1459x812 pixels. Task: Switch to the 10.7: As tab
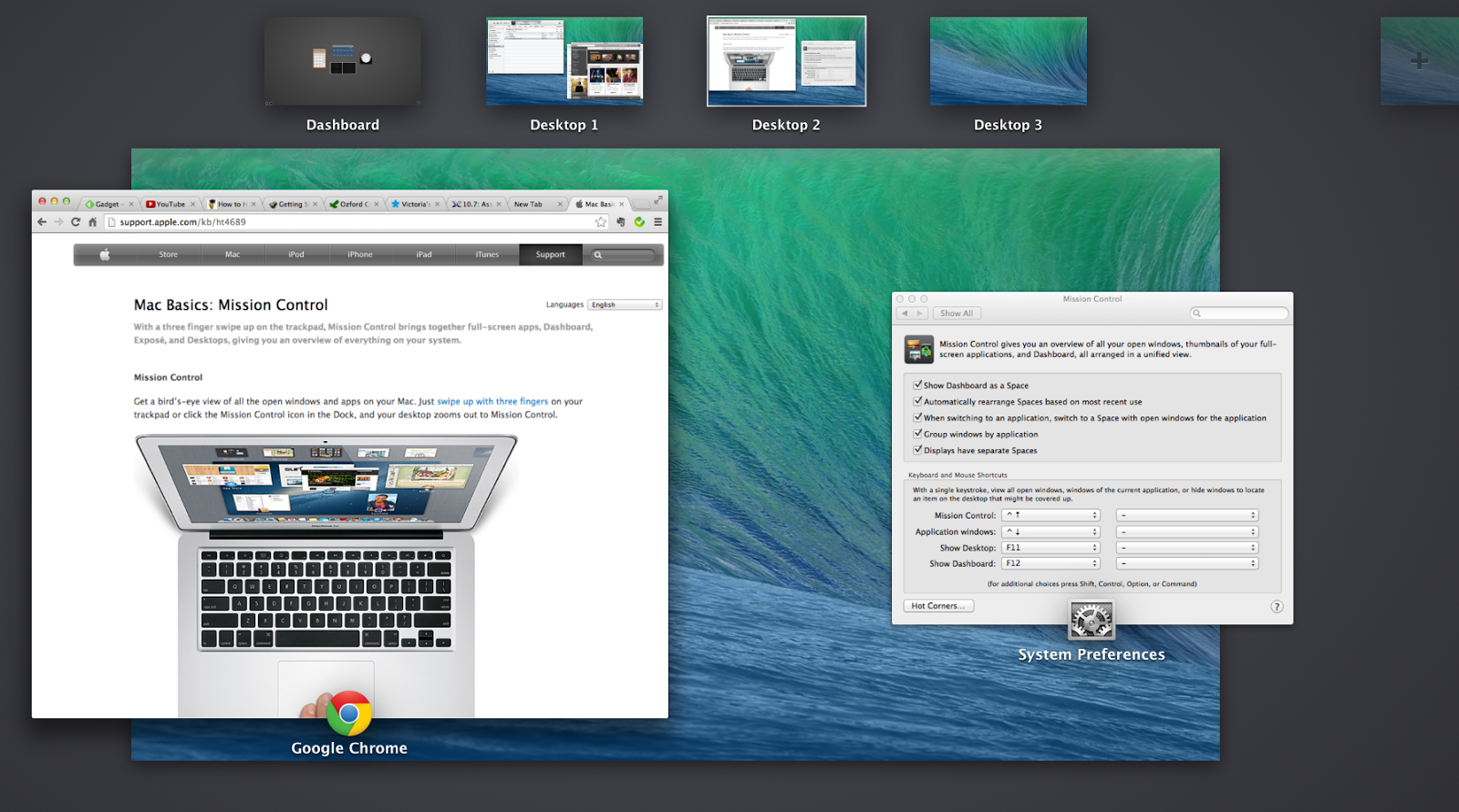tap(476, 204)
